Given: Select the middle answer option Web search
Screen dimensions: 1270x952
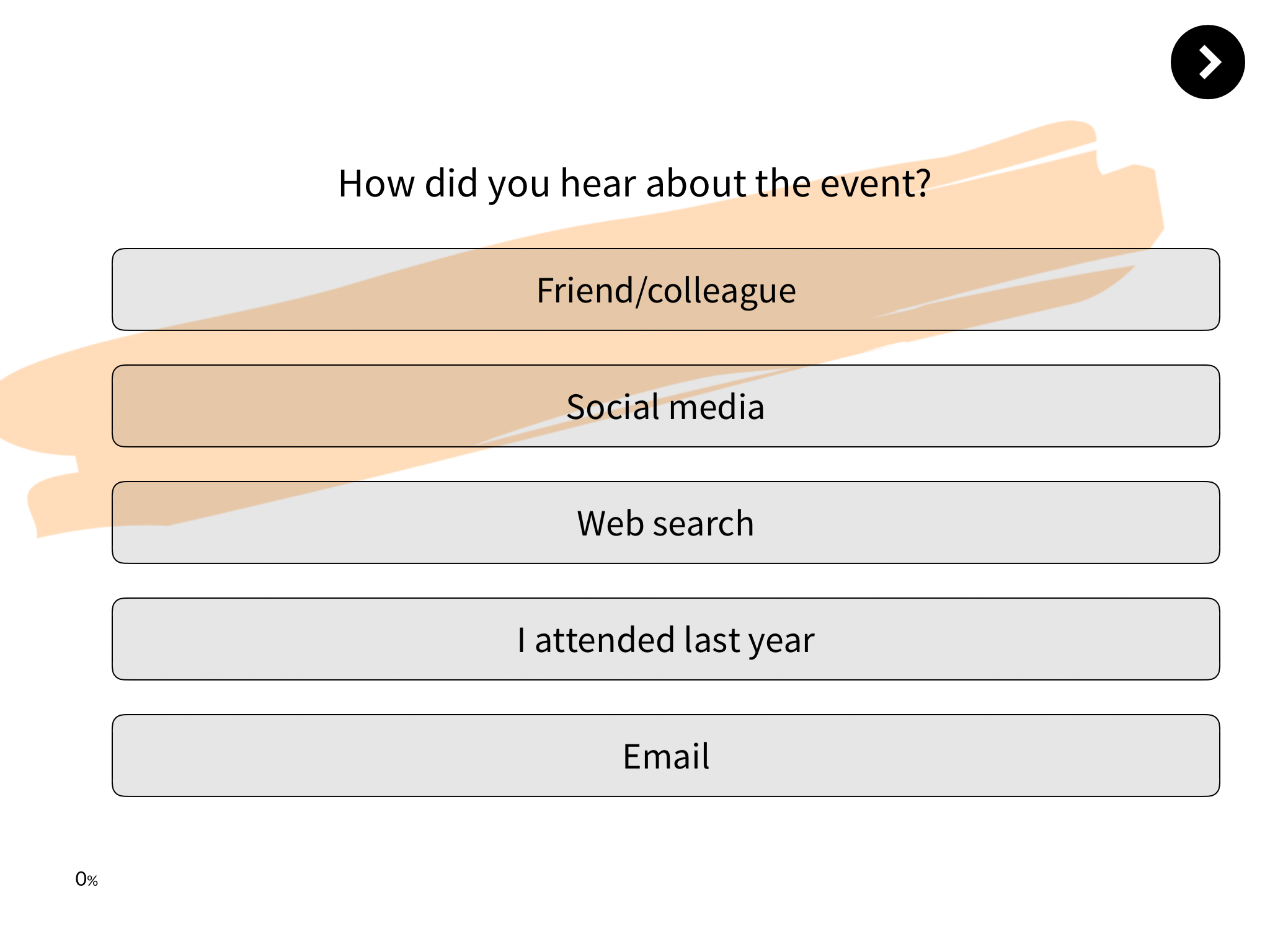Looking at the screenshot, I should (664, 522).
